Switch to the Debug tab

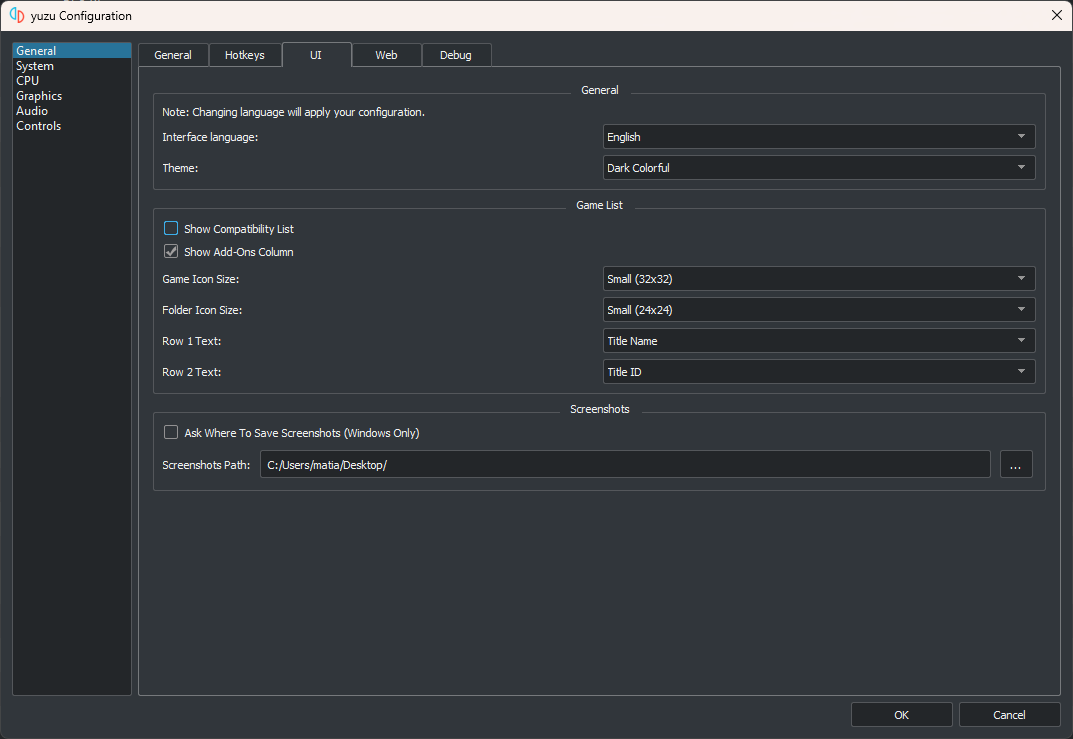pyautogui.click(x=456, y=55)
